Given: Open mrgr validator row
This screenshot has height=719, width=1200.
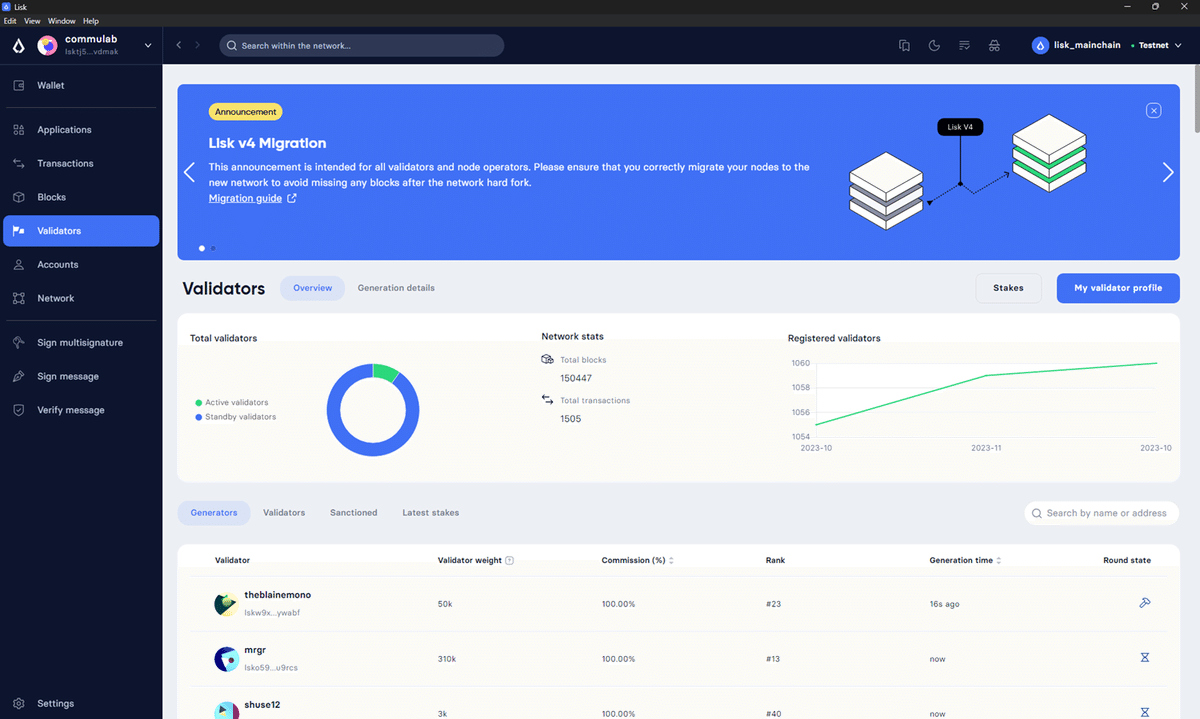Looking at the screenshot, I should tap(679, 659).
